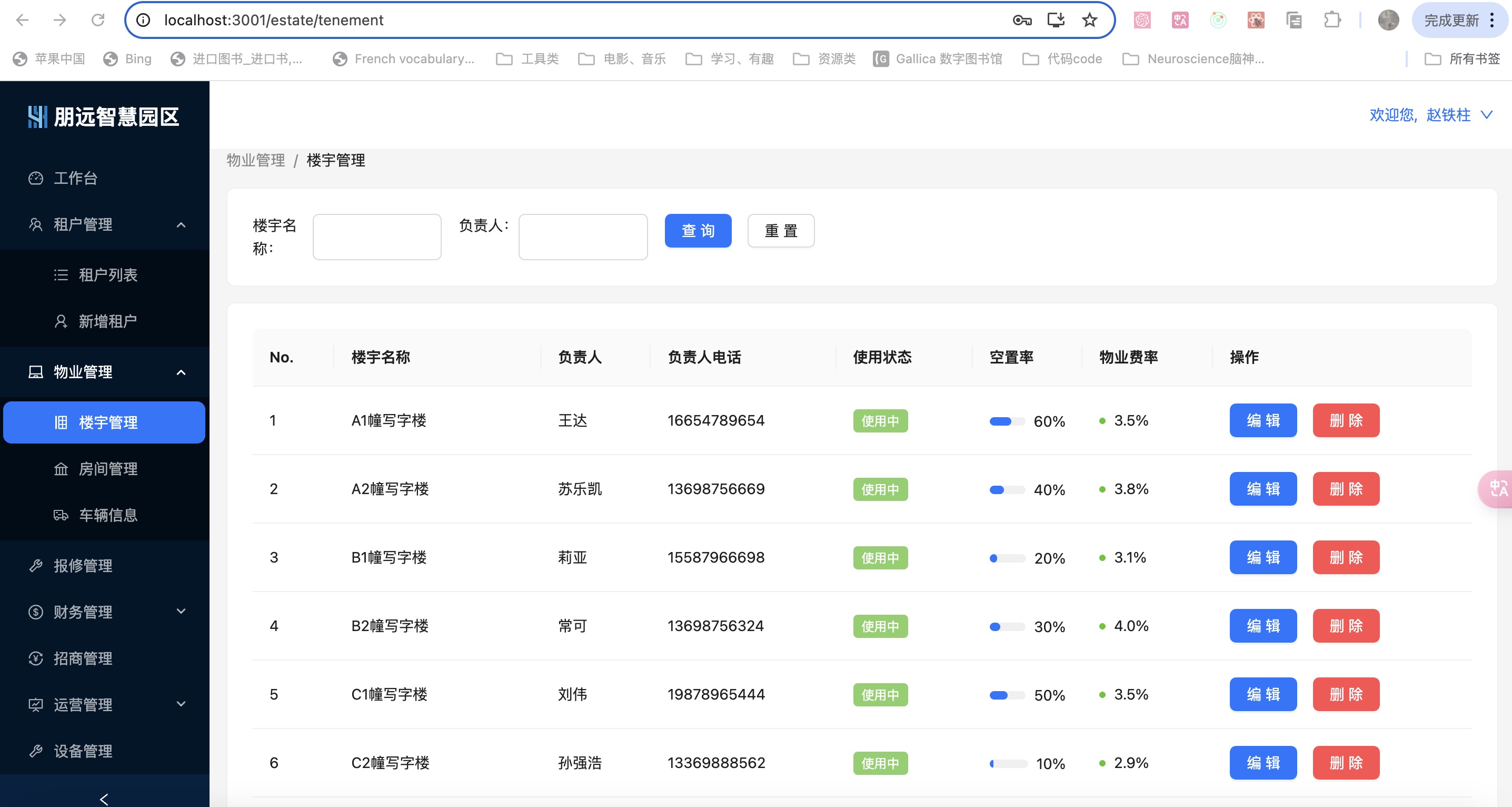Click the 完成更新 Chrome update button
The width and height of the screenshot is (1512, 807).
pyautogui.click(x=1459, y=20)
